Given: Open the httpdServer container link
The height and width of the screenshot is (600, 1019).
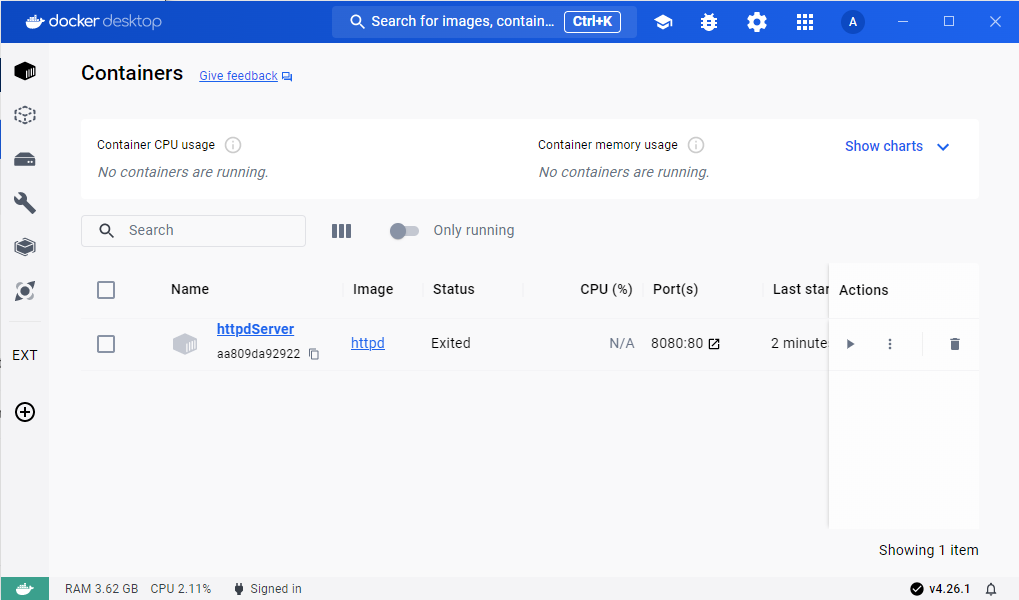Looking at the screenshot, I should 255,329.
